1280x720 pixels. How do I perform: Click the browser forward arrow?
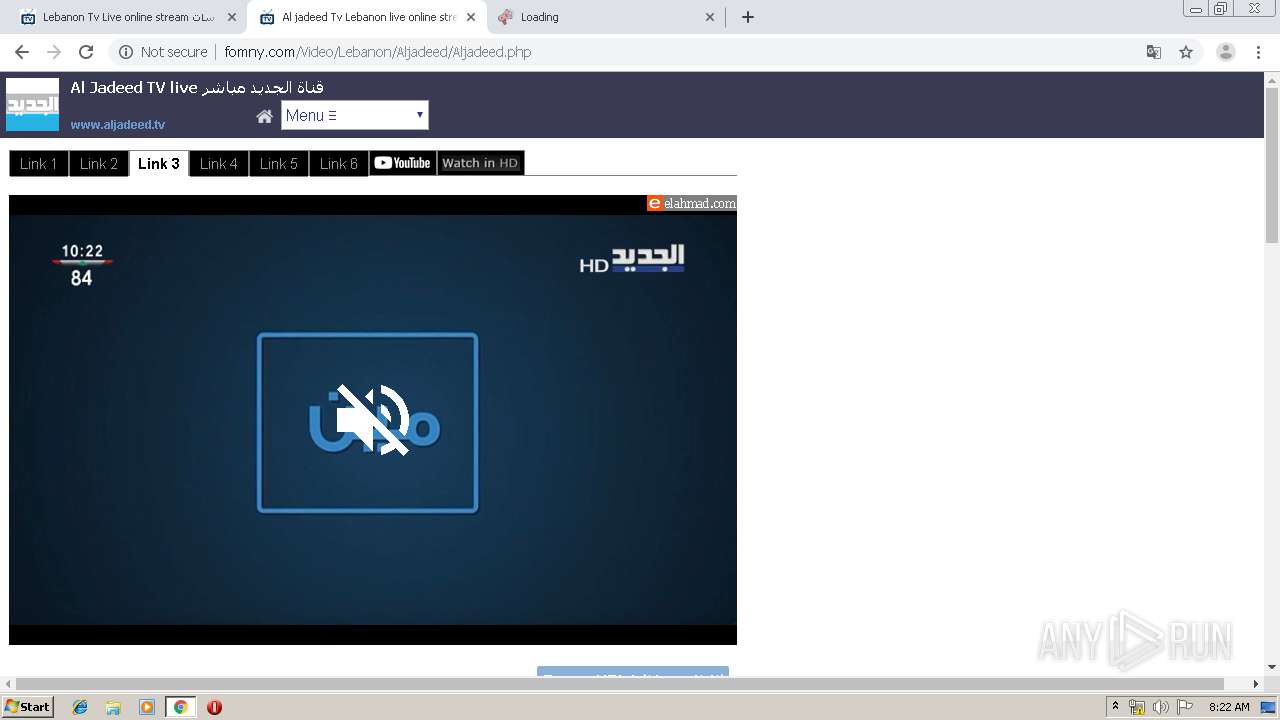pos(54,52)
